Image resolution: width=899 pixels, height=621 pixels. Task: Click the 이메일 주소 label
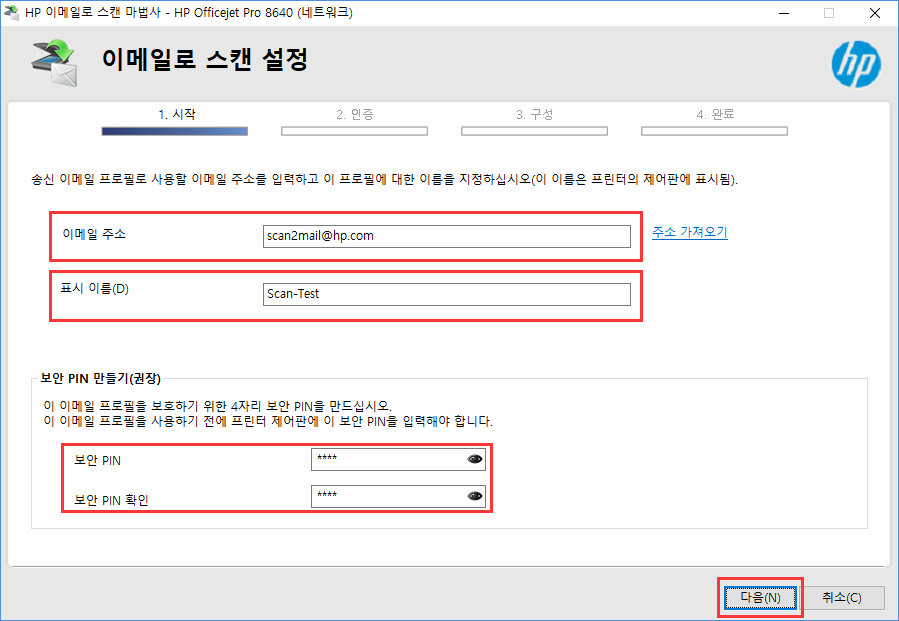click(x=94, y=234)
